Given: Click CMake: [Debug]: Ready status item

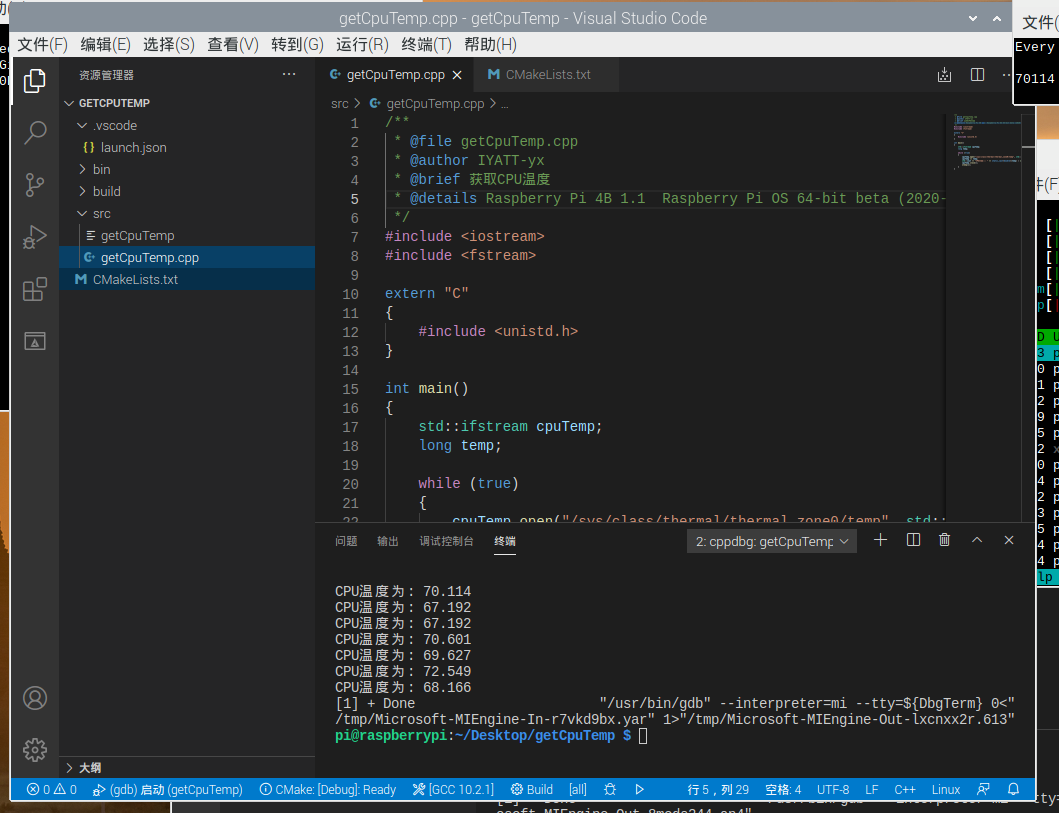Looking at the screenshot, I should point(328,789).
